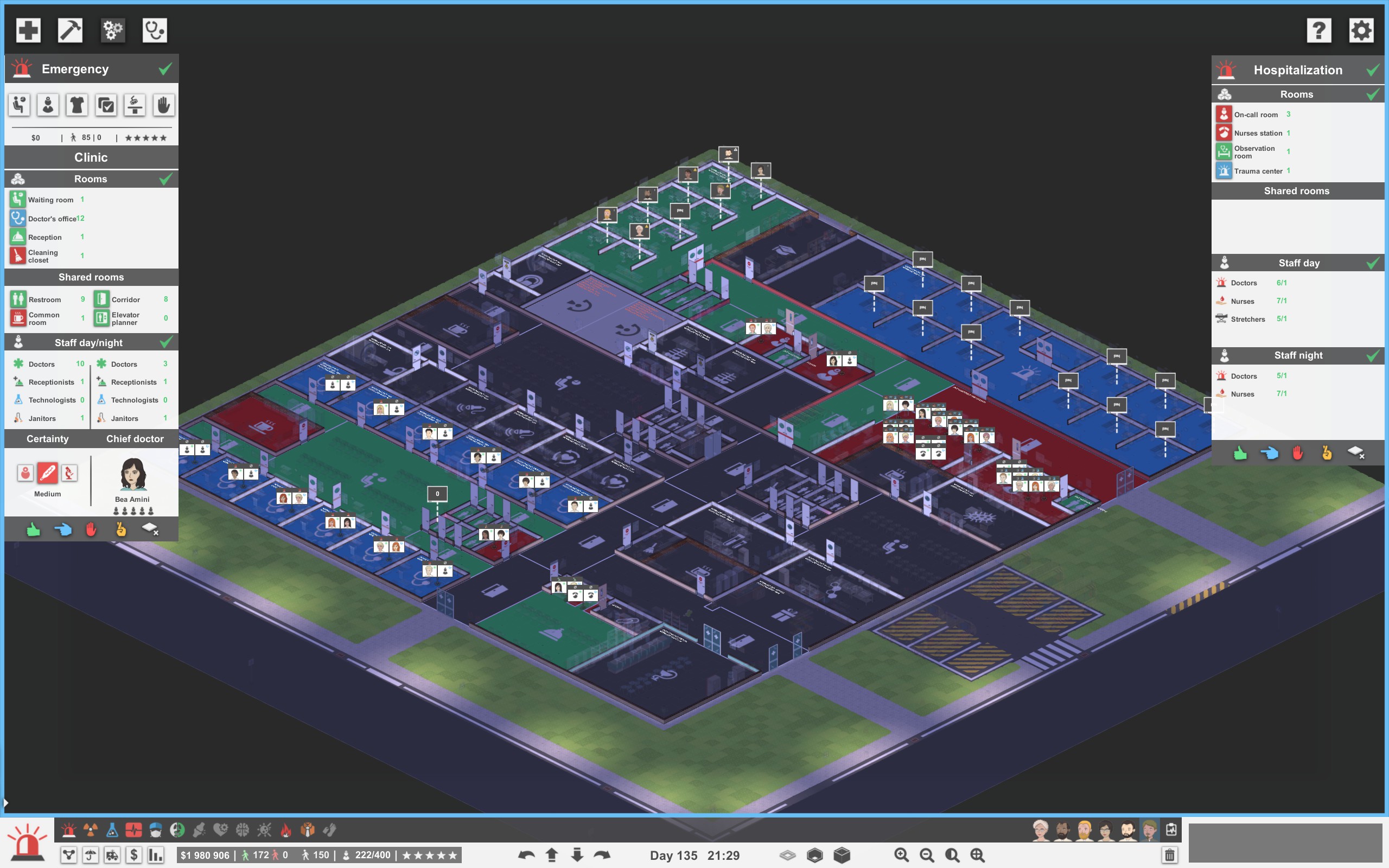1389x868 pixels.
Task: Click the Shared rooms header in Clinic
Action: (91, 277)
